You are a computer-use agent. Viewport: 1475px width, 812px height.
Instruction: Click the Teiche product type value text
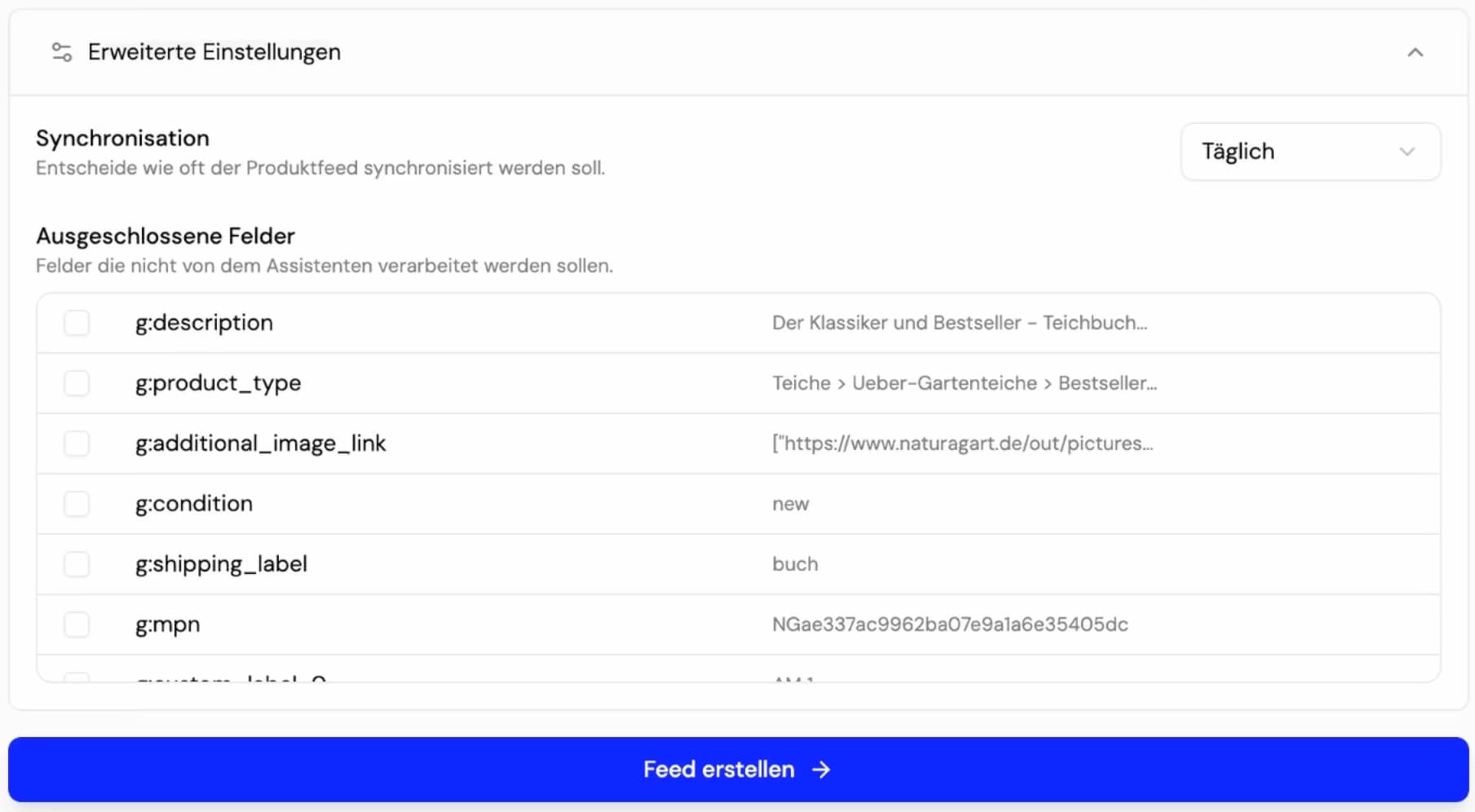click(964, 382)
